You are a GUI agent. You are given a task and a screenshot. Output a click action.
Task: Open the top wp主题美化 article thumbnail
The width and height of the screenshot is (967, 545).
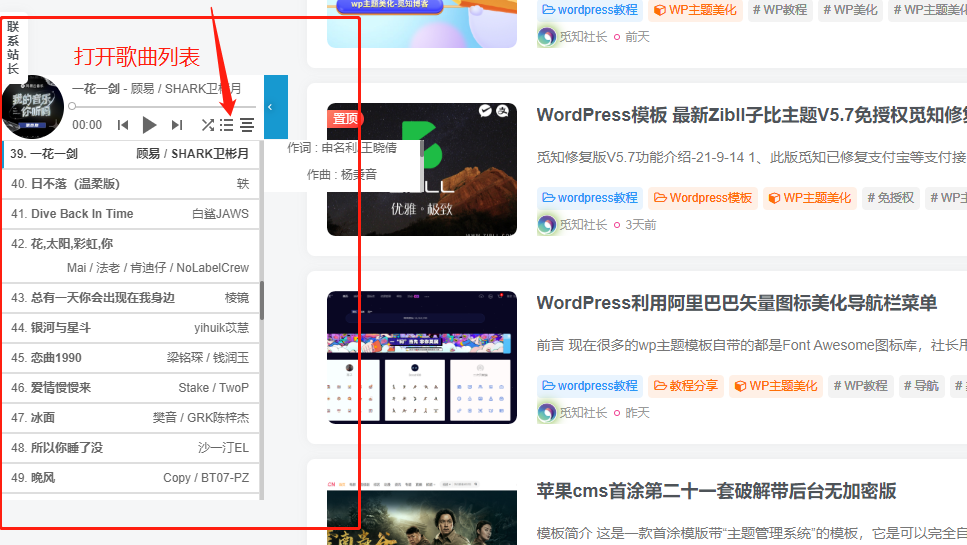click(422, 23)
